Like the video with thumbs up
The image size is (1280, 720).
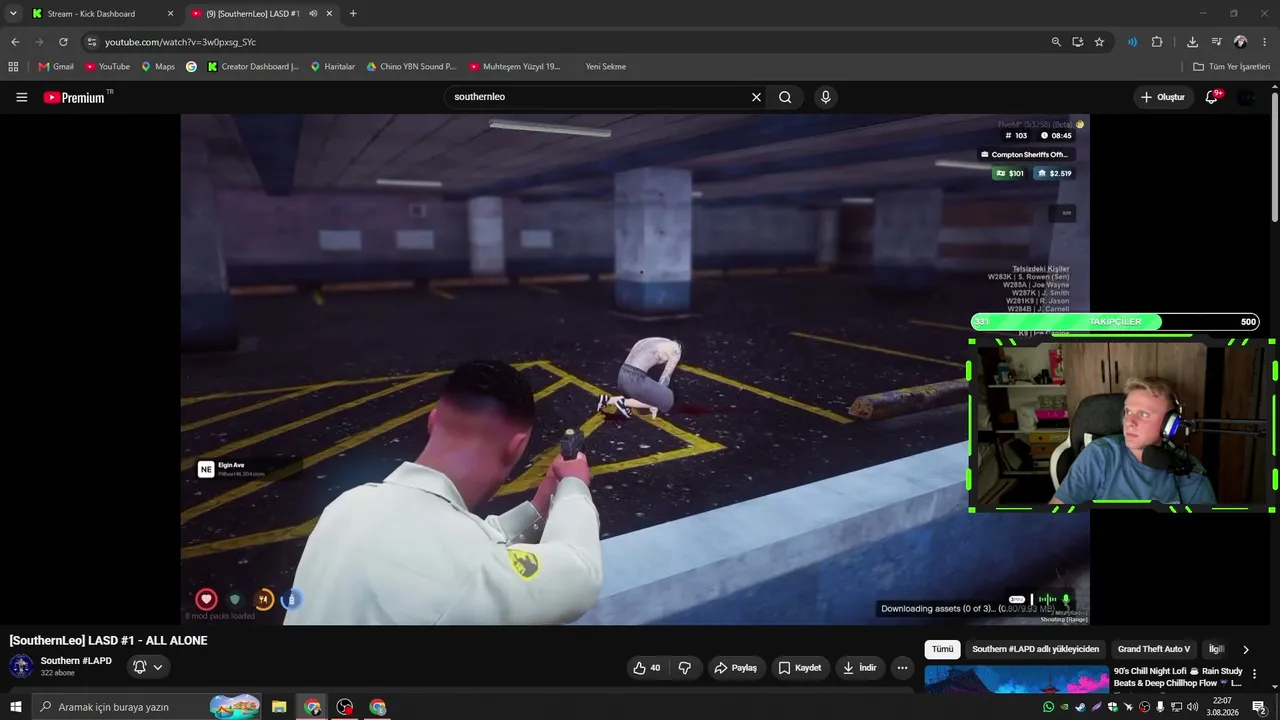click(647, 668)
